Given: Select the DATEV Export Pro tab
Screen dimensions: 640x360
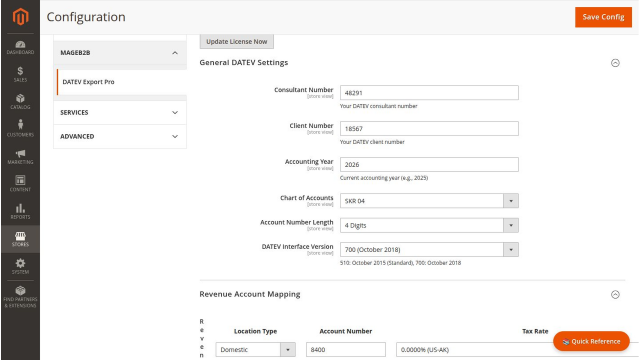Looking at the screenshot, I should pos(122,82).
